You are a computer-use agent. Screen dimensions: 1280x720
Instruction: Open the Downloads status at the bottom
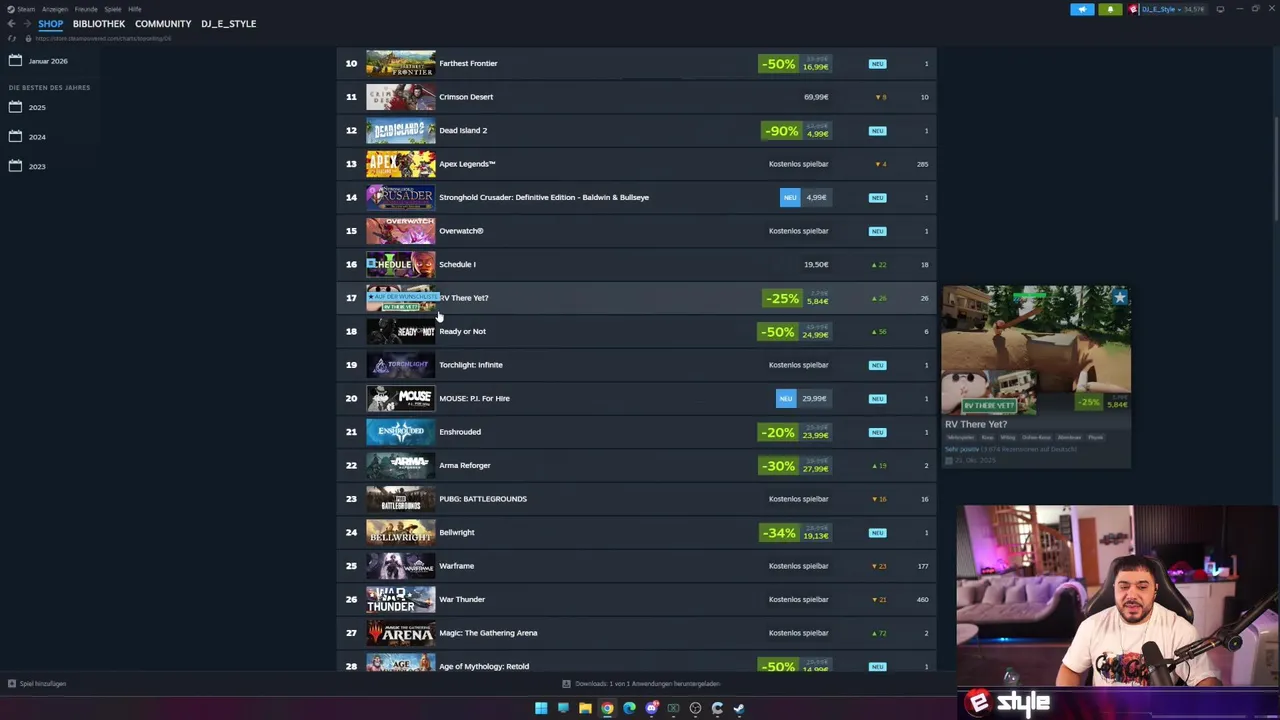click(x=641, y=684)
